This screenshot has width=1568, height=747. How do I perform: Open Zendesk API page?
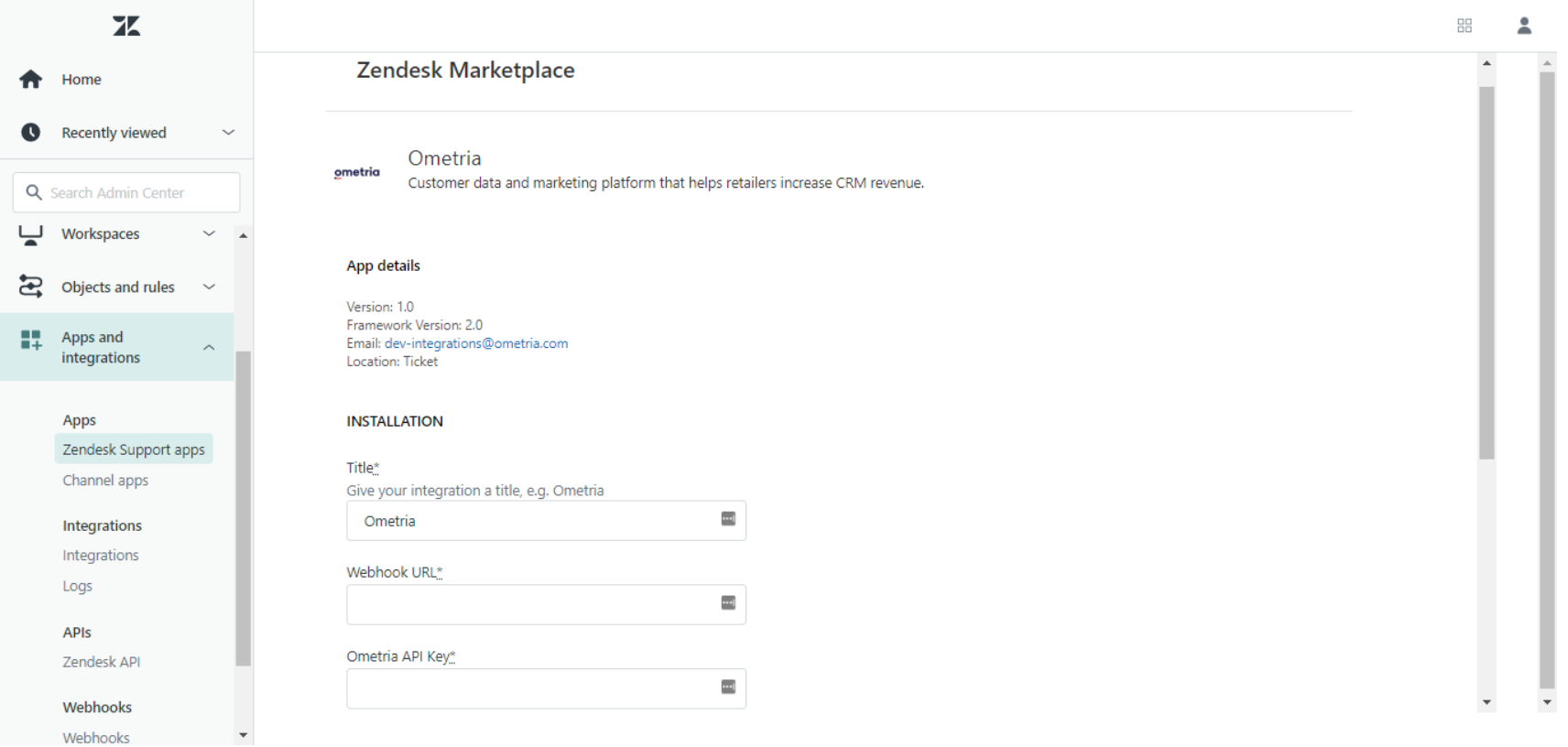click(x=101, y=662)
